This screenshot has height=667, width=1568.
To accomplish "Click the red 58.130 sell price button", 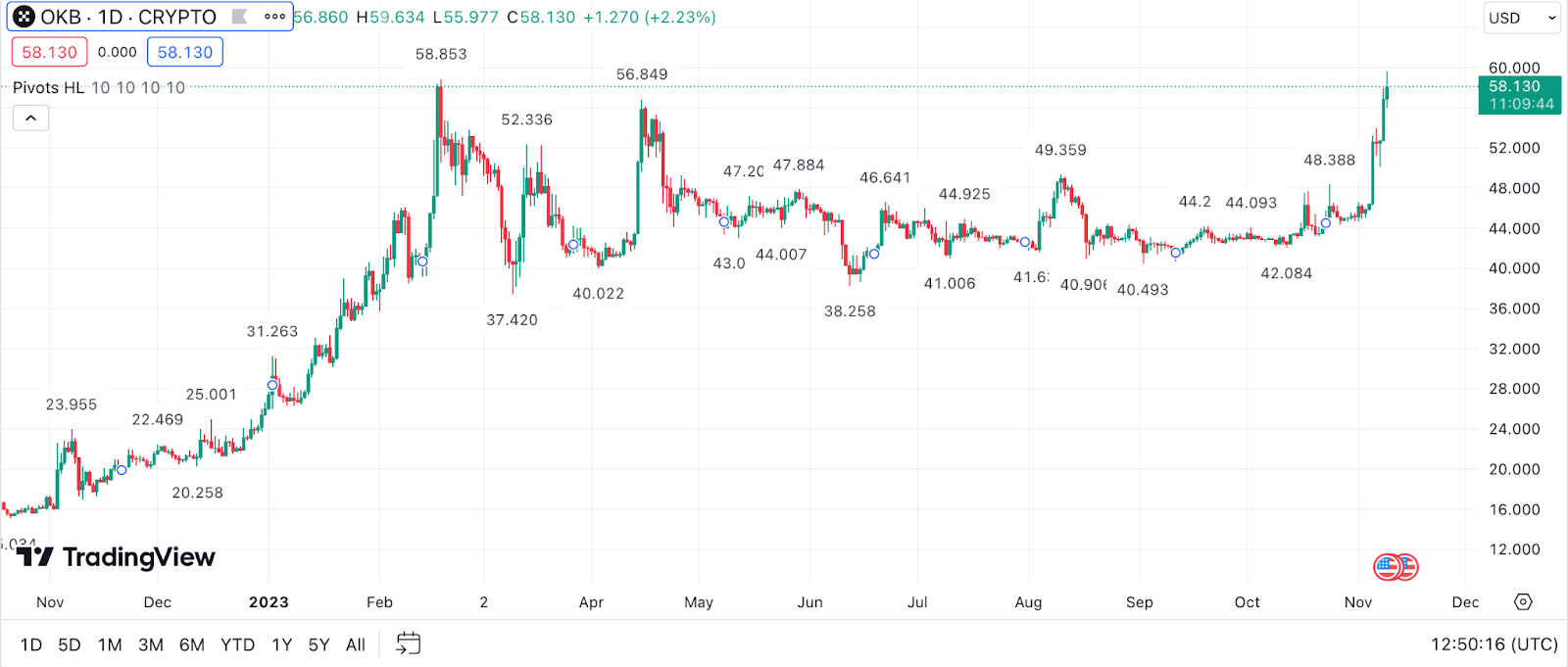I will (x=49, y=52).
